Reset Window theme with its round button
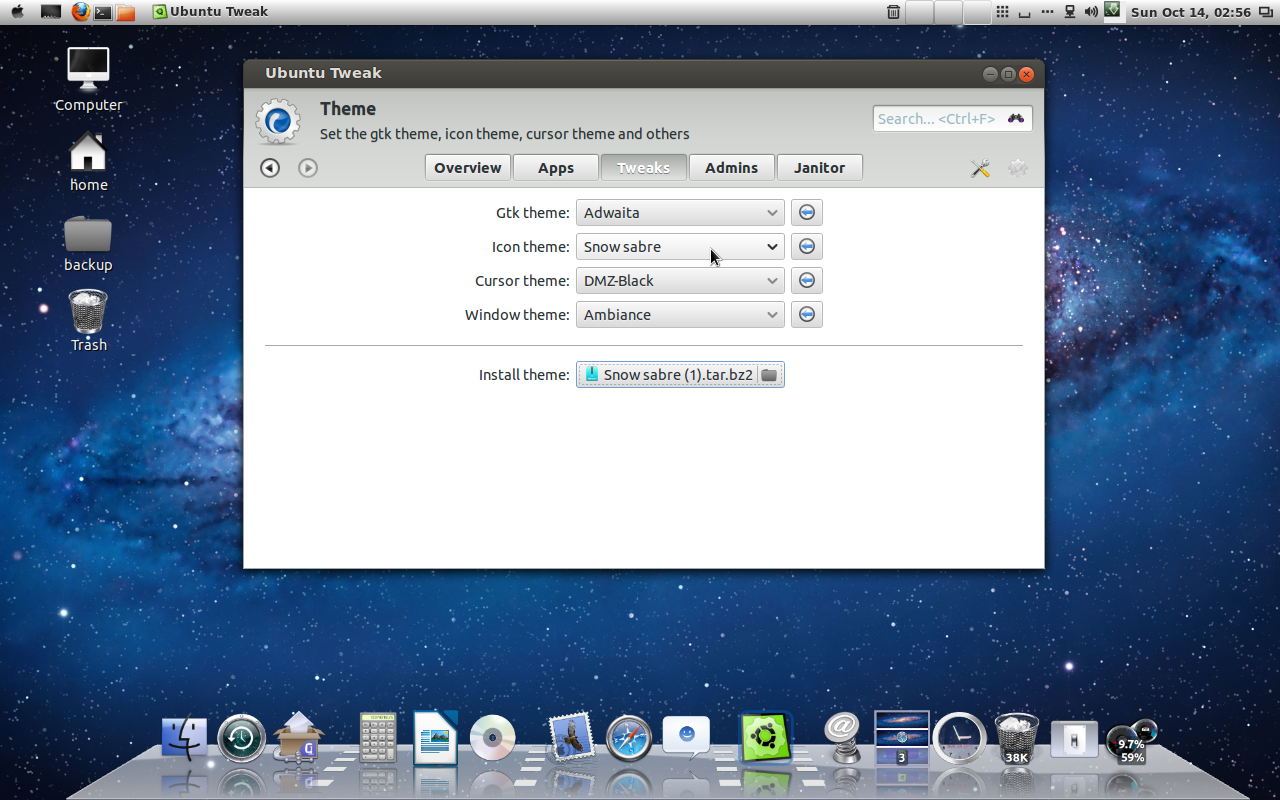 tap(807, 314)
